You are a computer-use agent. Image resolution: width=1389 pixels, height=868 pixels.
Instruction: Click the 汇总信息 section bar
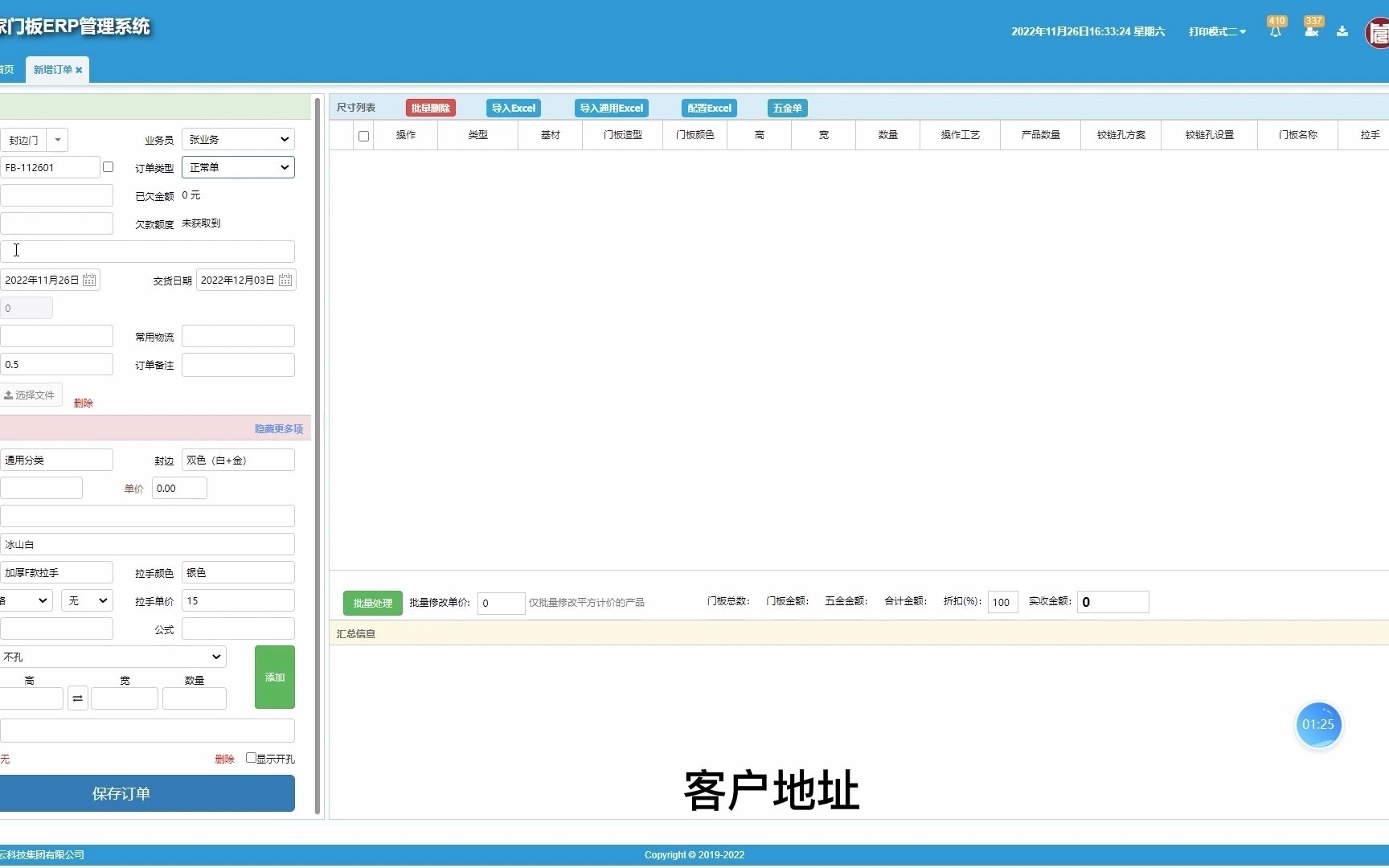tap(859, 633)
